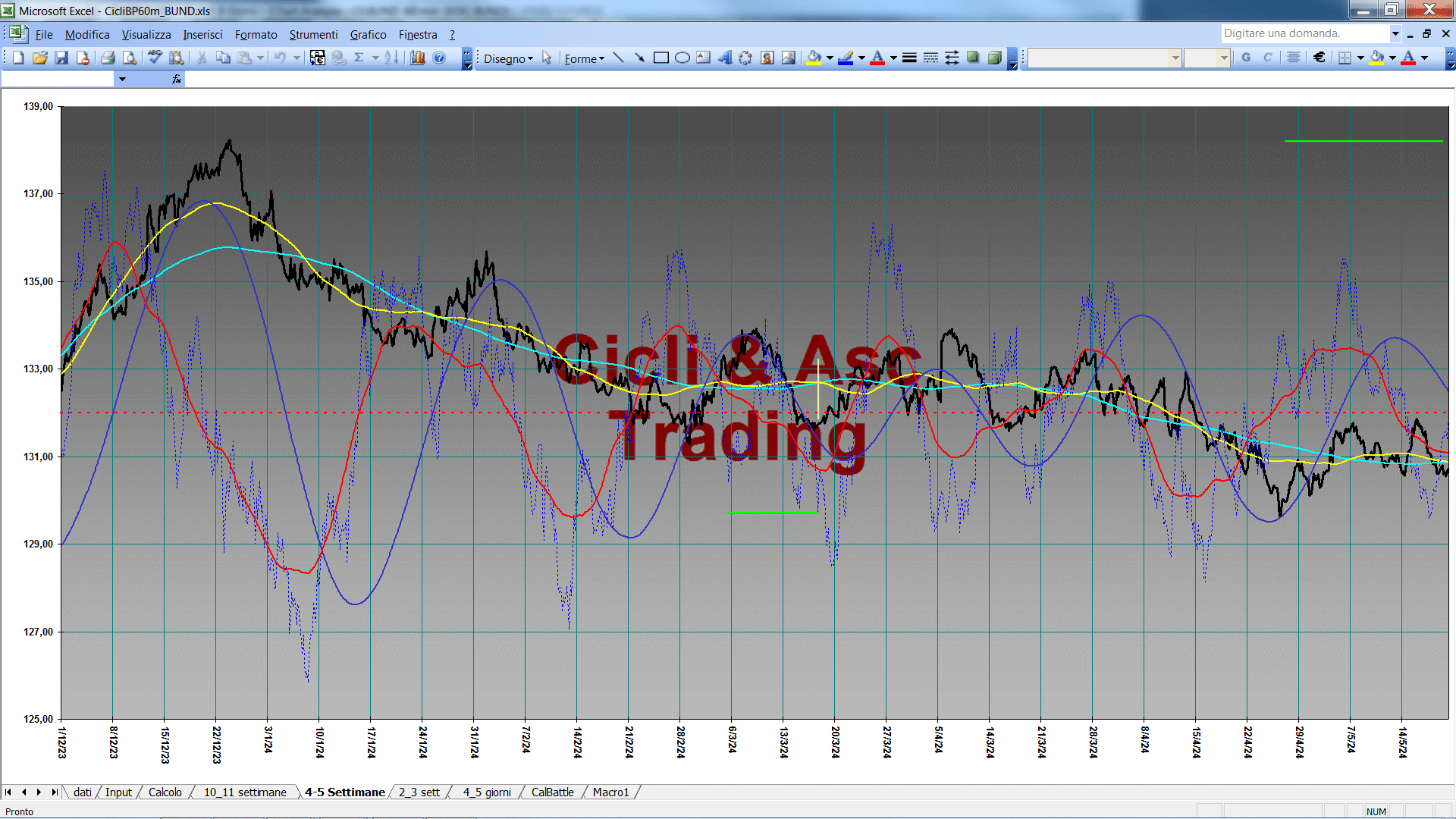Select the Arrow drawing tool
1456x819 pixels.
point(639,58)
